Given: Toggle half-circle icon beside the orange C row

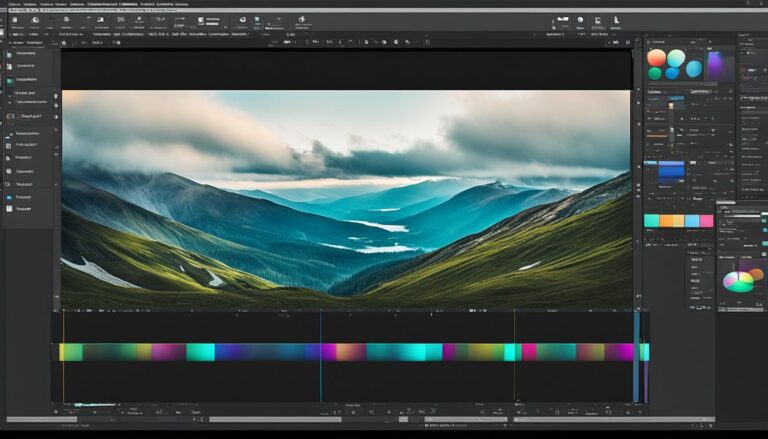Looking at the screenshot, I should [55, 117].
